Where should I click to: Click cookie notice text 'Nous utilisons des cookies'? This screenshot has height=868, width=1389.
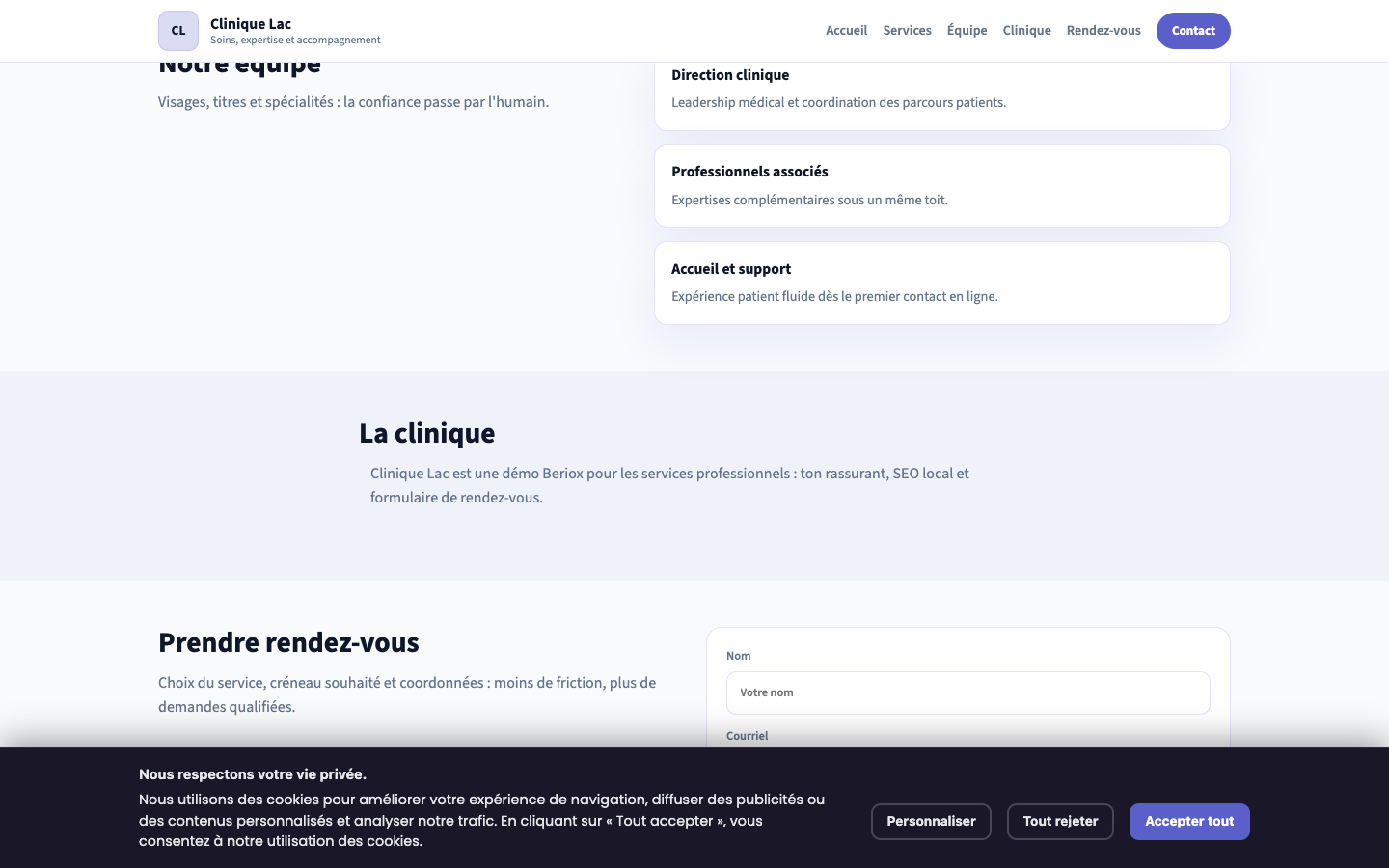tap(481, 821)
